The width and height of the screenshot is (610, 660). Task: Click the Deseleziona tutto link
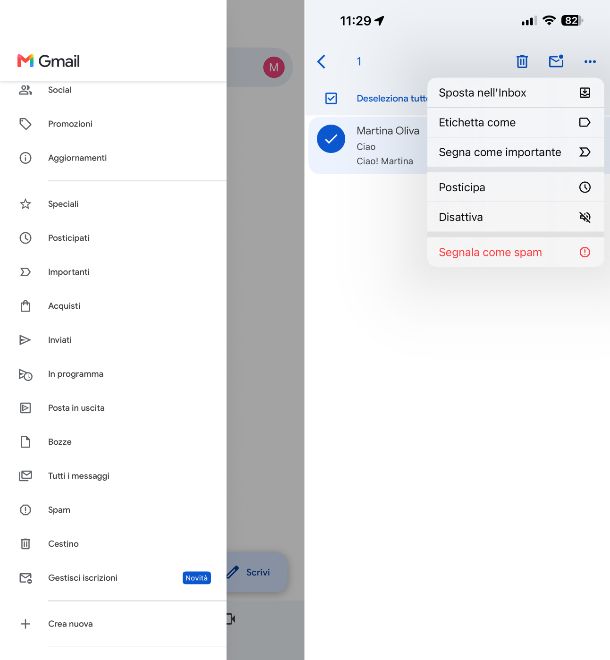click(x=392, y=98)
